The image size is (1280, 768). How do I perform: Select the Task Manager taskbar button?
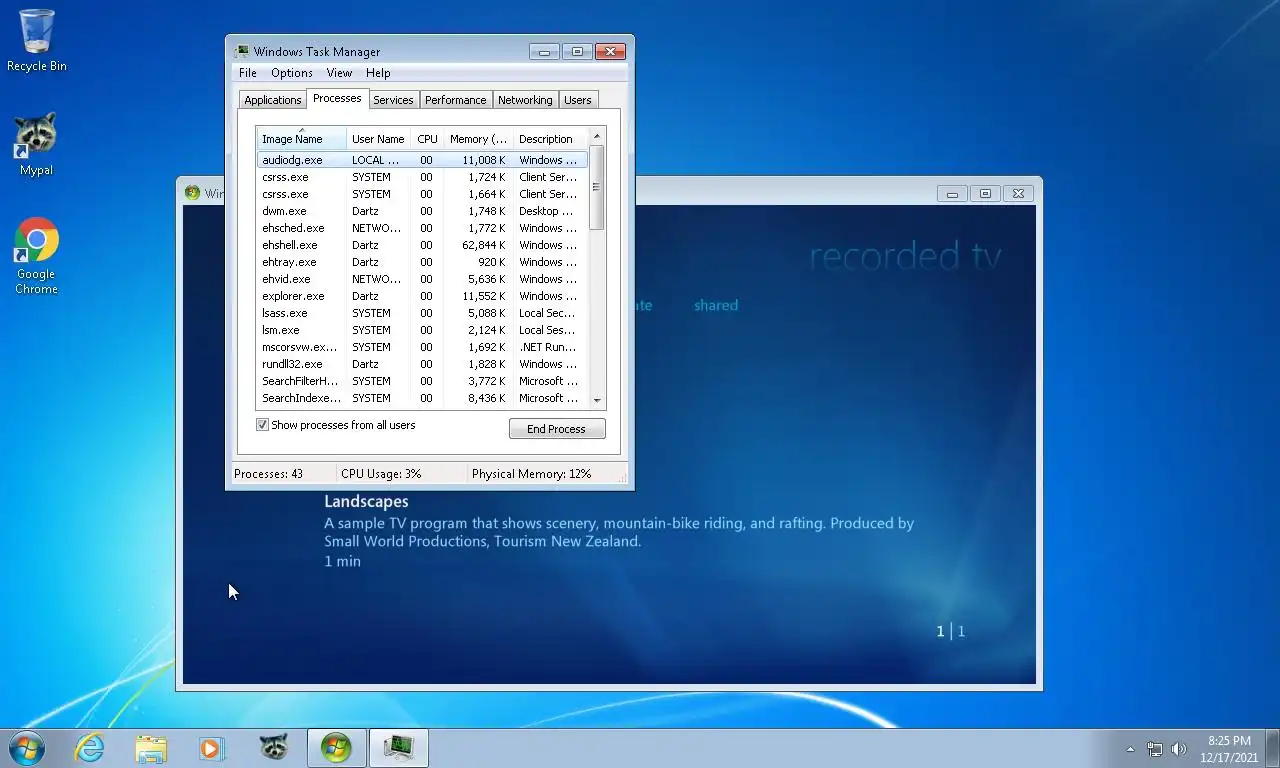coord(398,747)
